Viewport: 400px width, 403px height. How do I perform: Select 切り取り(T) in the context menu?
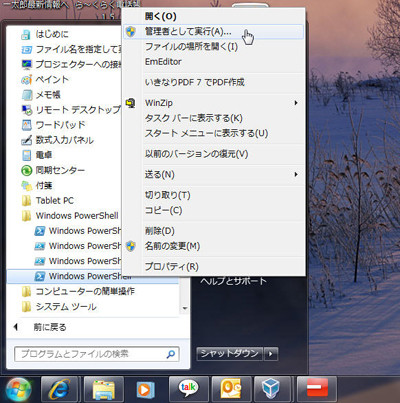point(213,195)
